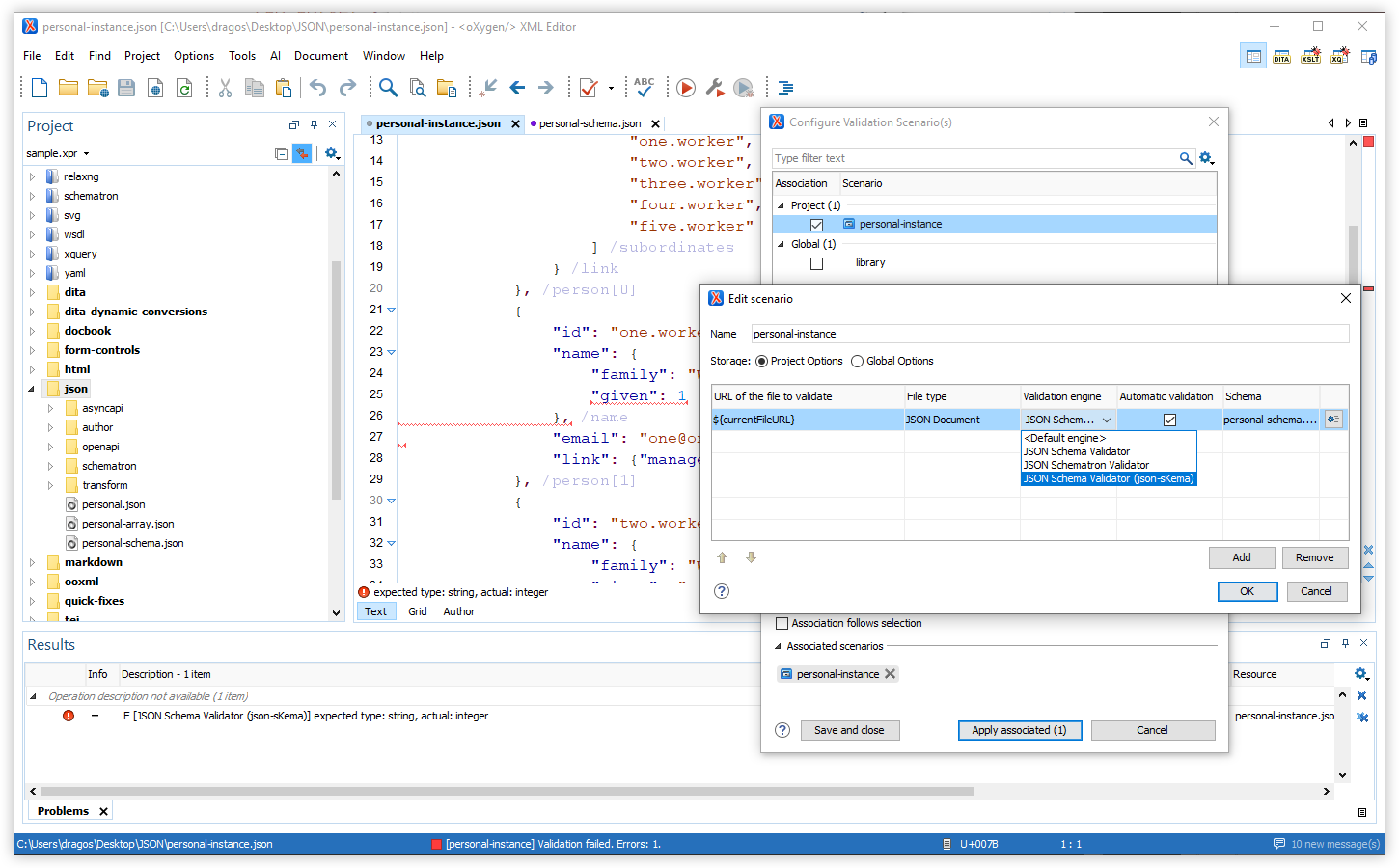Click Cancel in the Edit scenario dialog
The width and height of the screenshot is (1399, 868).
click(x=1316, y=591)
